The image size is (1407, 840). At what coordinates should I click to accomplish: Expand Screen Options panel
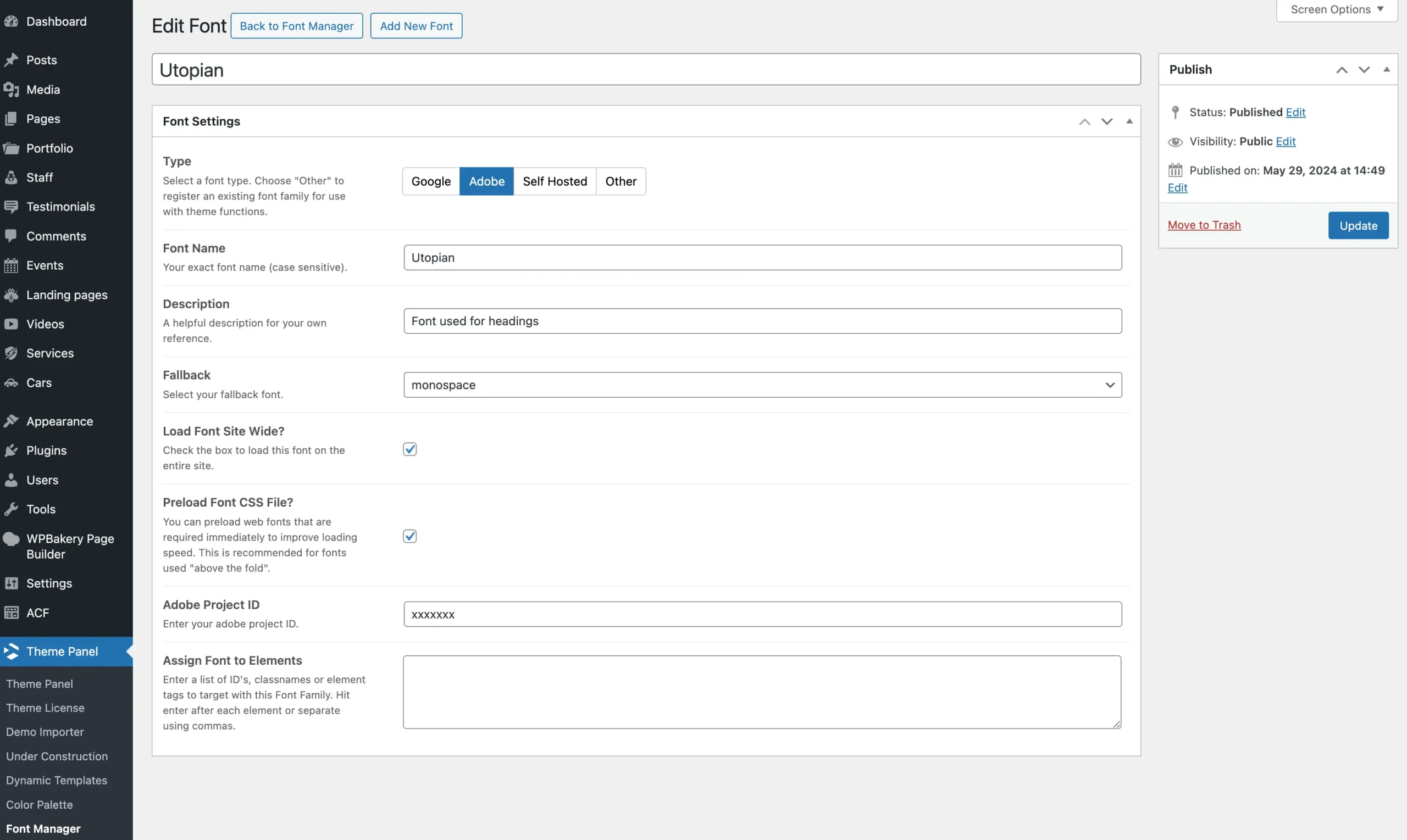tap(1337, 10)
